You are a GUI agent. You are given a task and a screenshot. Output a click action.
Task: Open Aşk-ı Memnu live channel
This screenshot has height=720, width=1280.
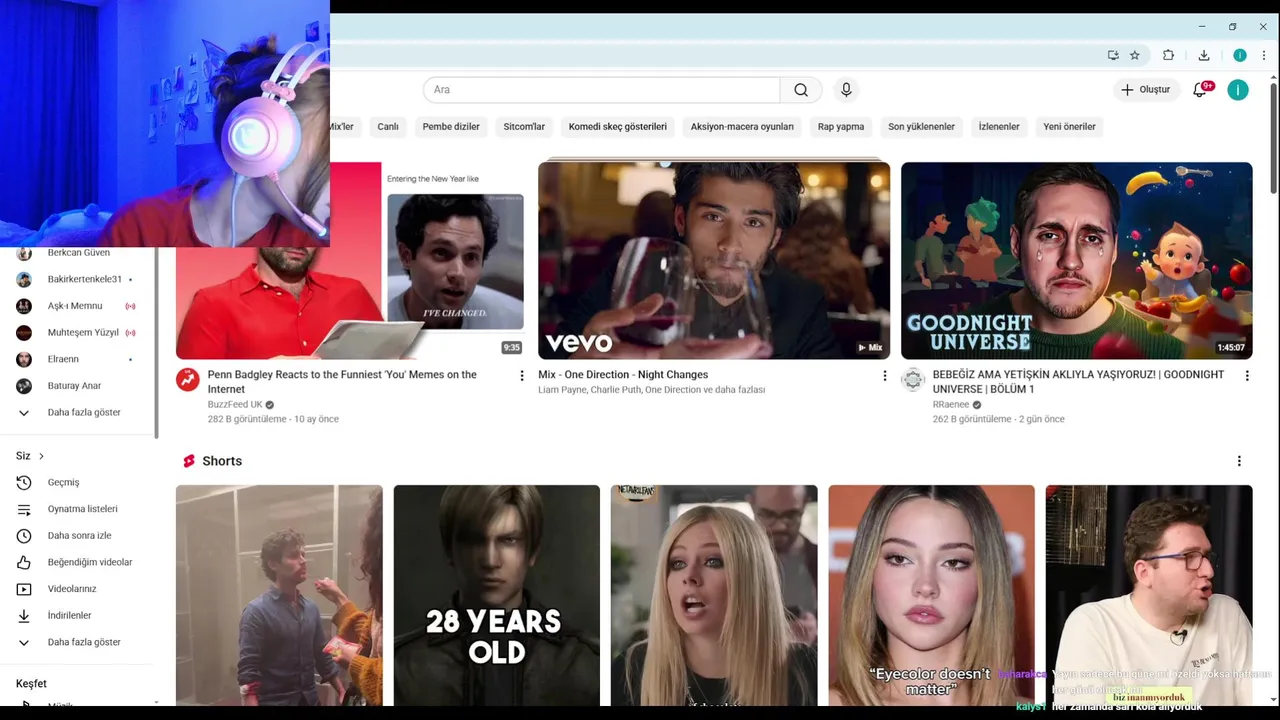75,306
